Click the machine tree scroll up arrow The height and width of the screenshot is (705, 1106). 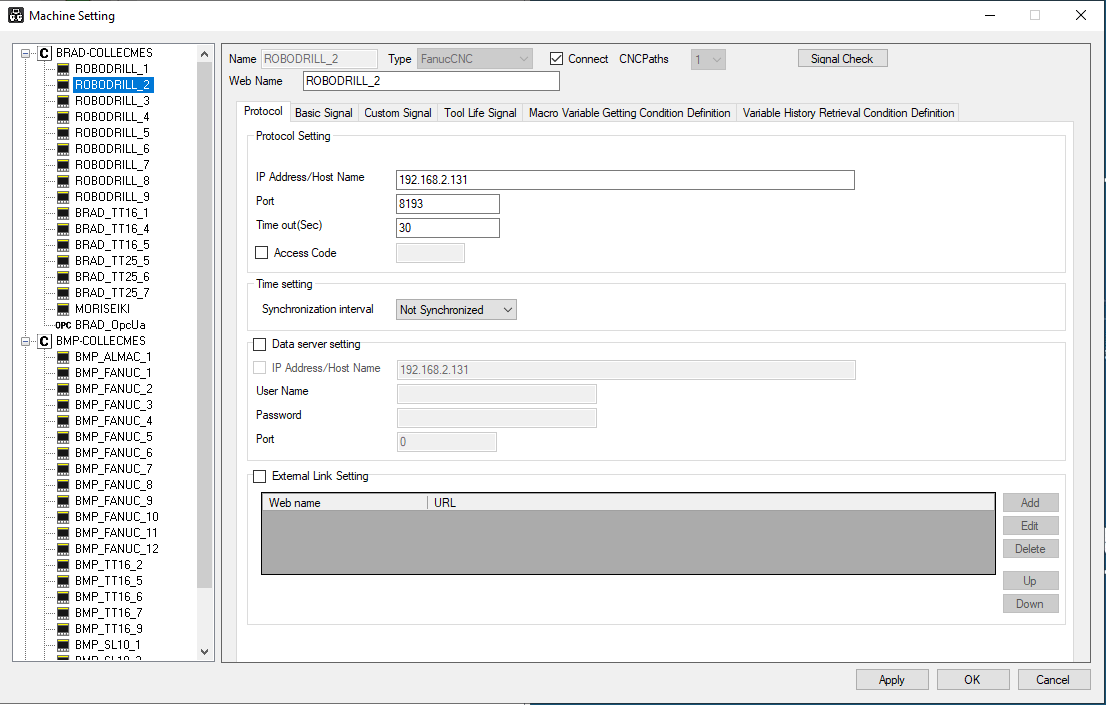(x=205, y=54)
